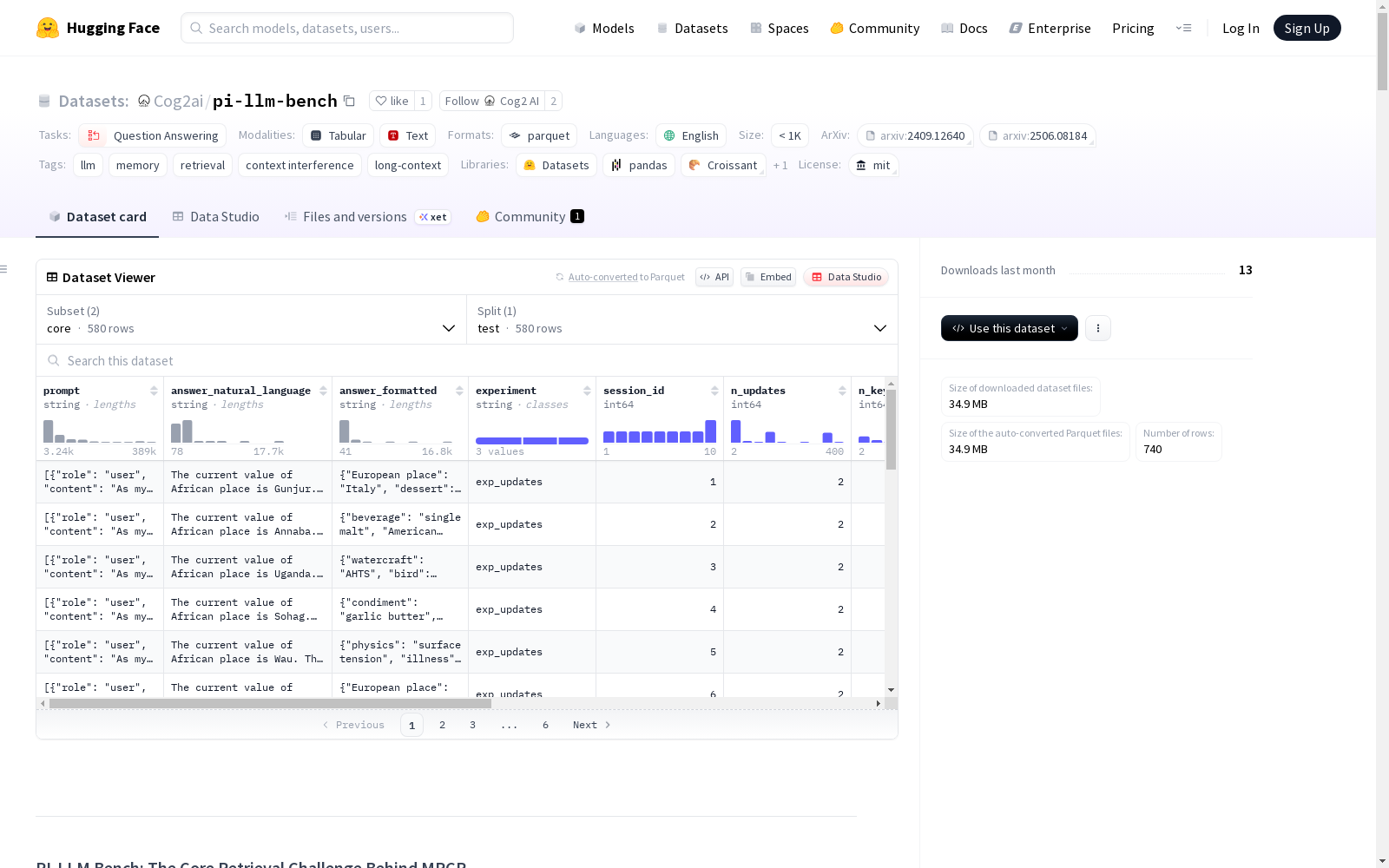This screenshot has height=868, width=1389.
Task: Open Community in the top navigation
Action: pos(875,28)
